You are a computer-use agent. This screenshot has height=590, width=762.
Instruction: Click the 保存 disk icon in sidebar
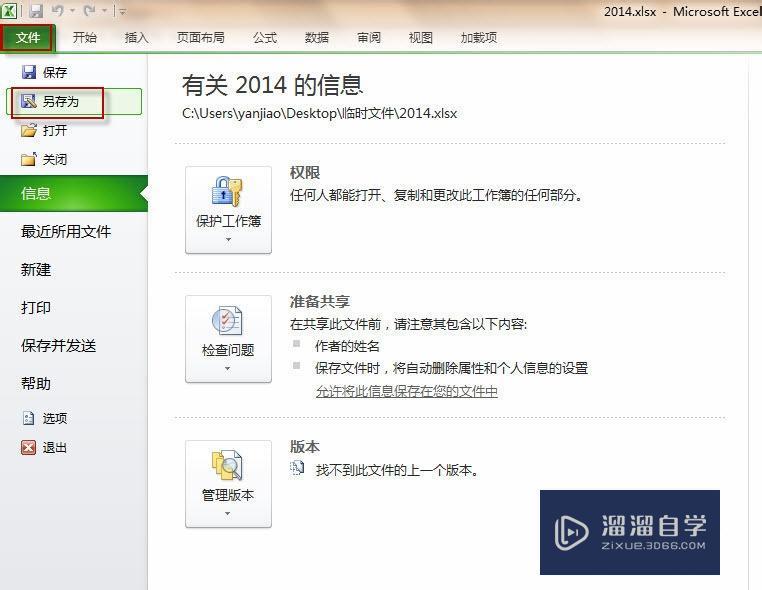[x=29, y=72]
